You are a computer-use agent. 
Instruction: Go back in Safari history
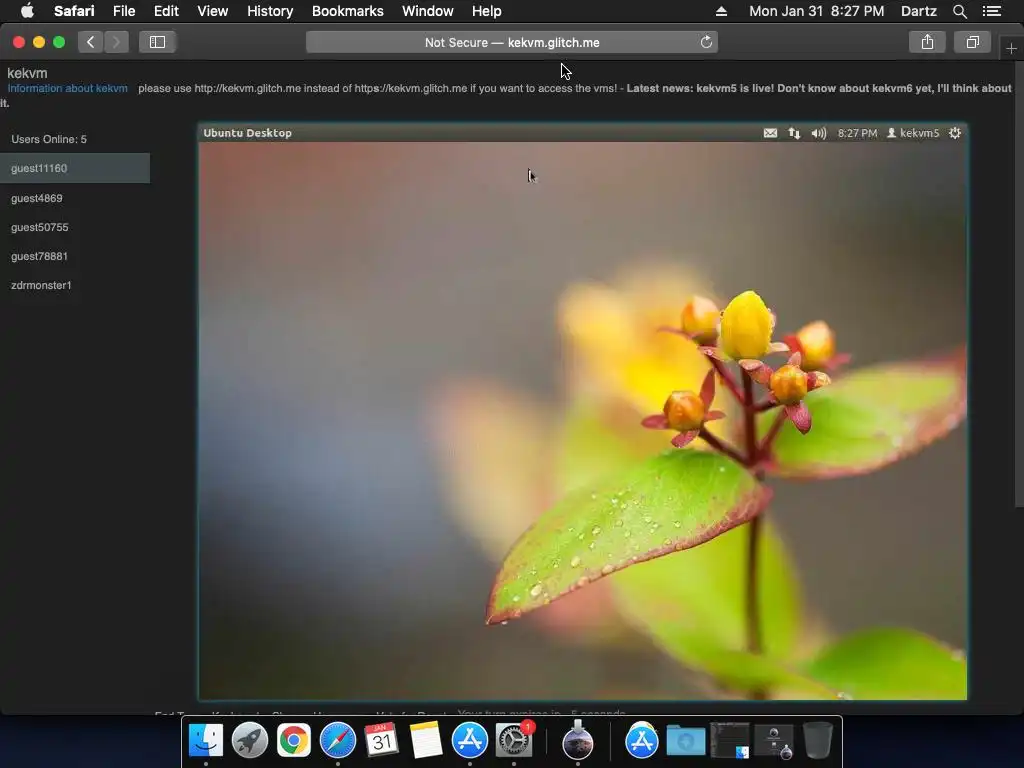[x=91, y=42]
